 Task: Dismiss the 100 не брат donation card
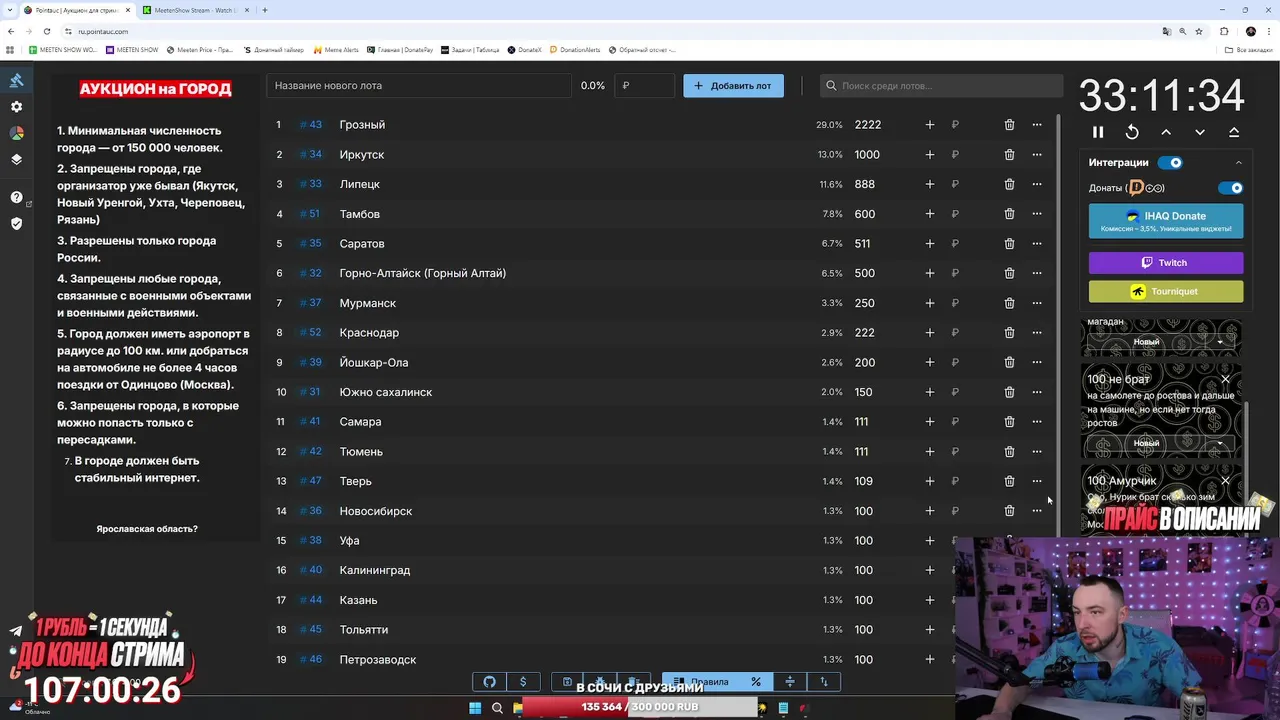pos(1225,379)
